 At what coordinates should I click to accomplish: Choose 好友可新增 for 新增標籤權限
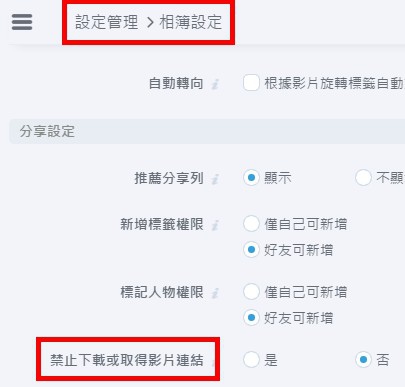251,249
